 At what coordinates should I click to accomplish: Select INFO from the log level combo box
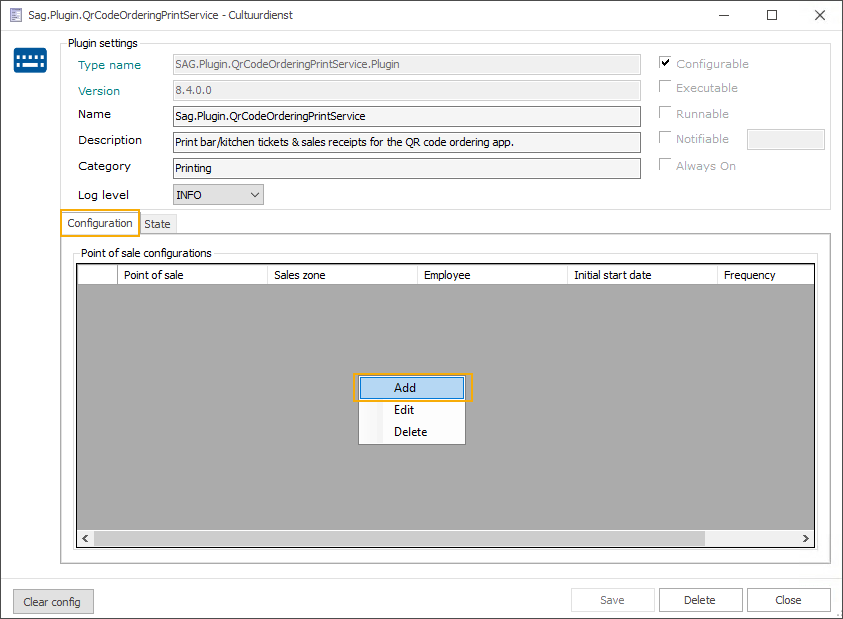click(210, 194)
